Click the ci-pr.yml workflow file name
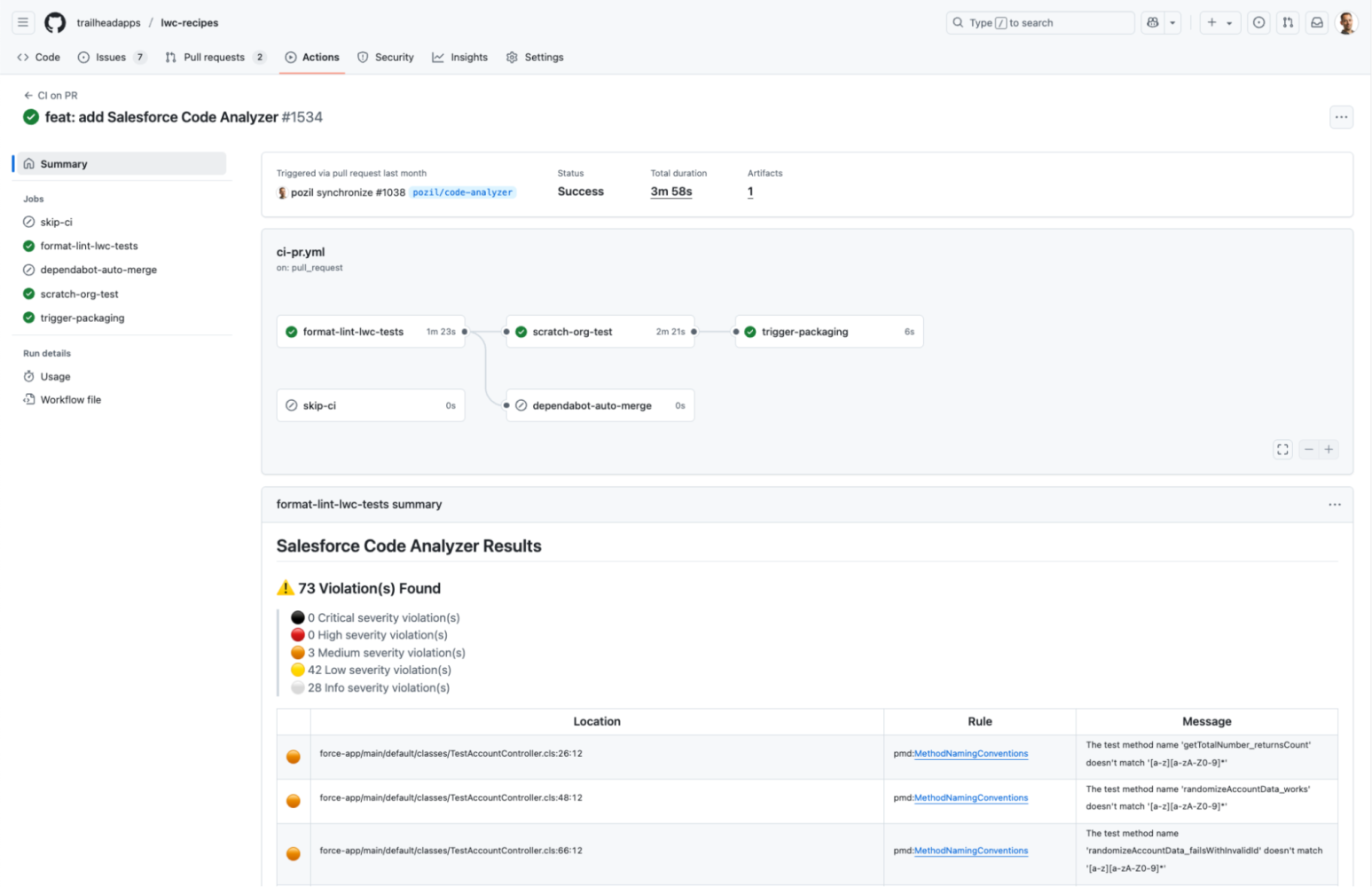Viewport: 1372px width, 887px height. pyautogui.click(x=301, y=252)
